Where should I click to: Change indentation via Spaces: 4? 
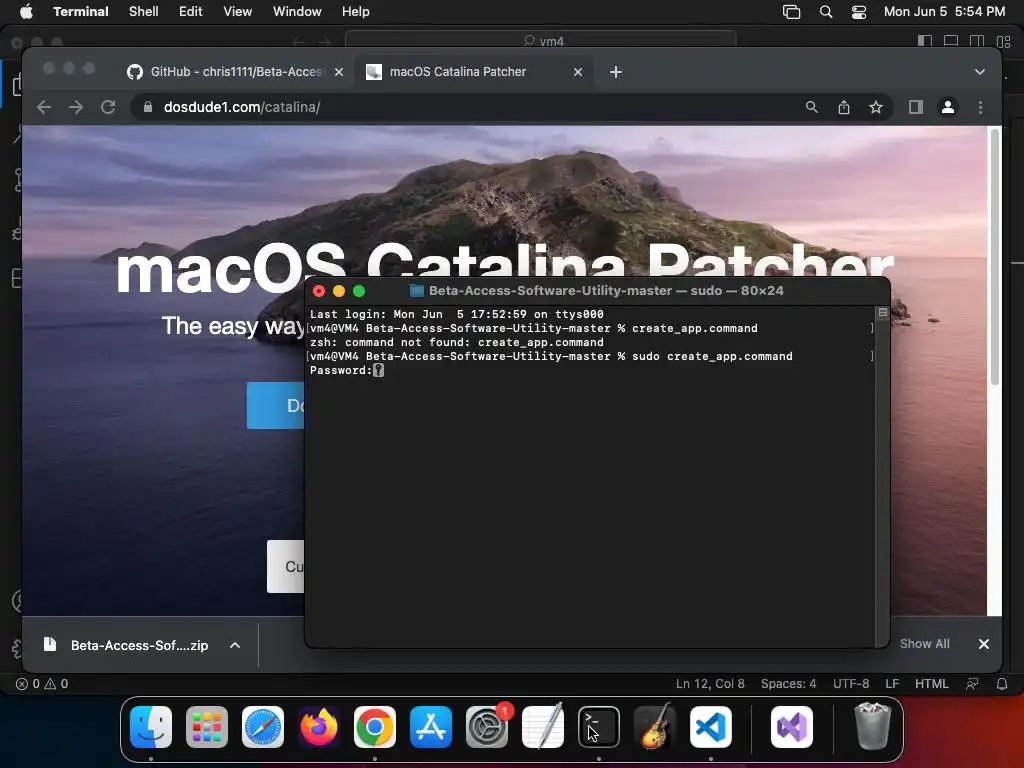788,684
